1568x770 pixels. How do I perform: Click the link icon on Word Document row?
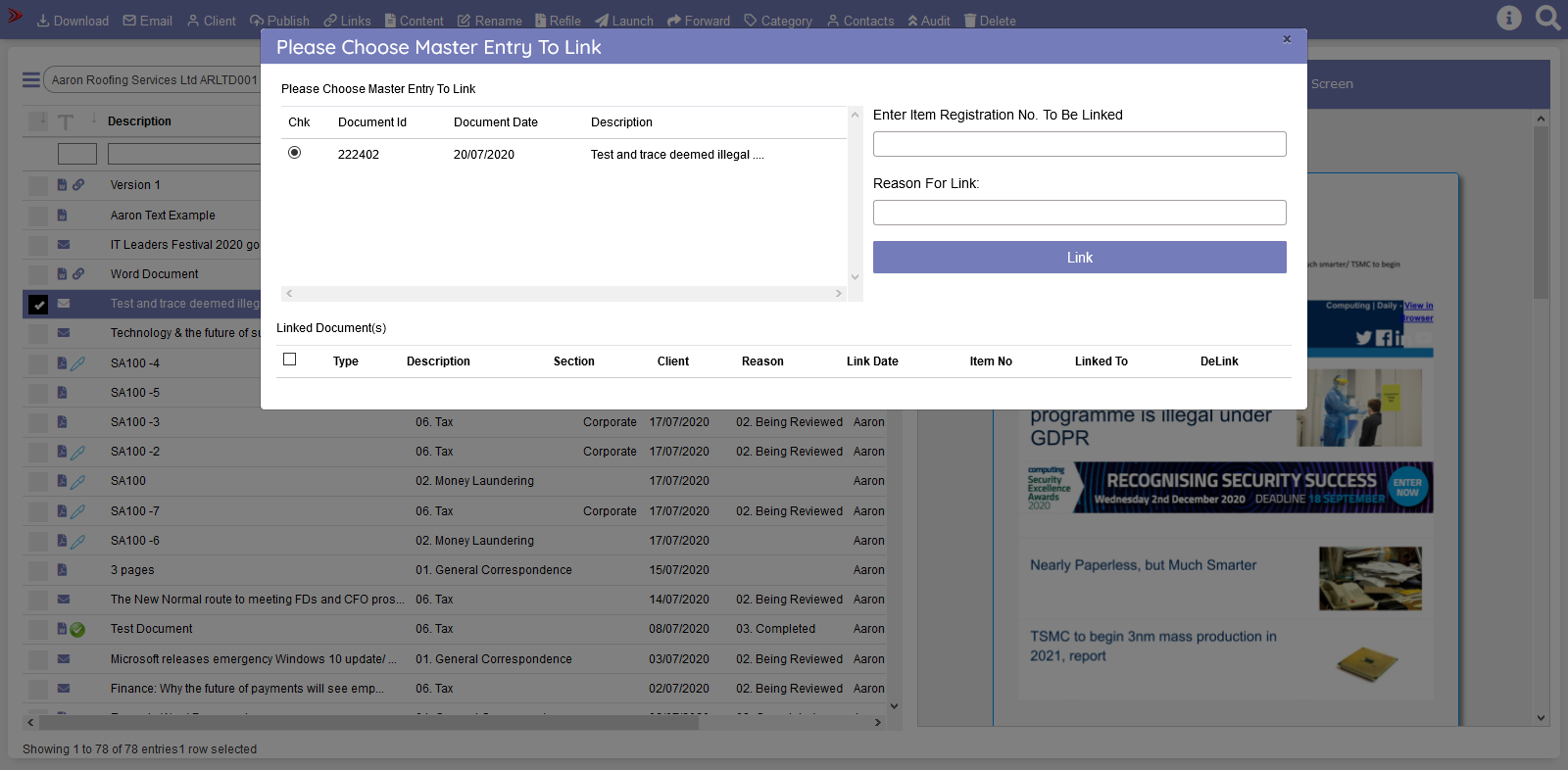[x=78, y=274]
